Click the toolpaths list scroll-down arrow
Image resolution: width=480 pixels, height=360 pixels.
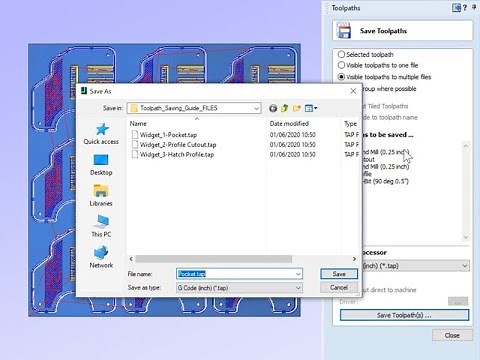(x=466, y=237)
